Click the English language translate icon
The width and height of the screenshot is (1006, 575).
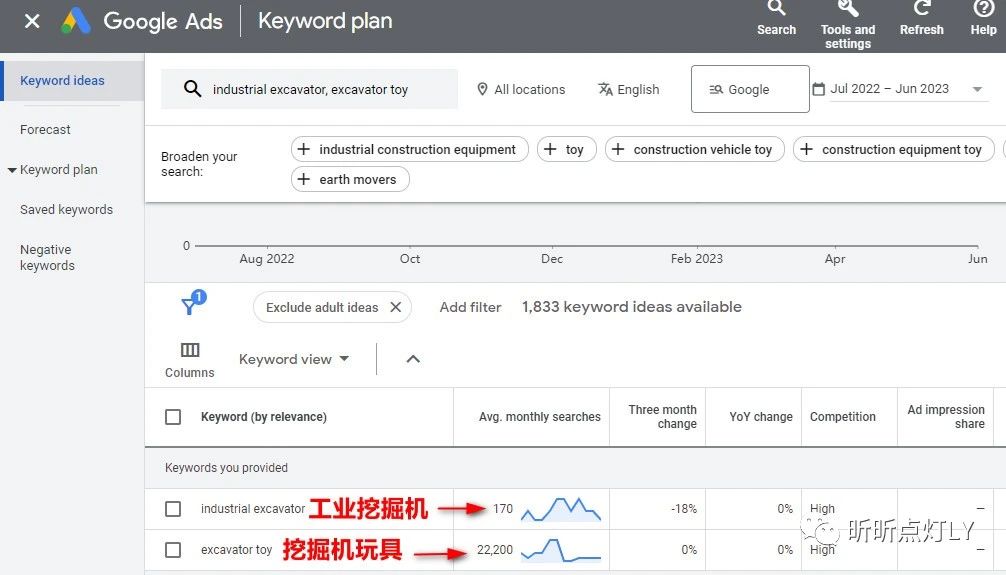[605, 89]
